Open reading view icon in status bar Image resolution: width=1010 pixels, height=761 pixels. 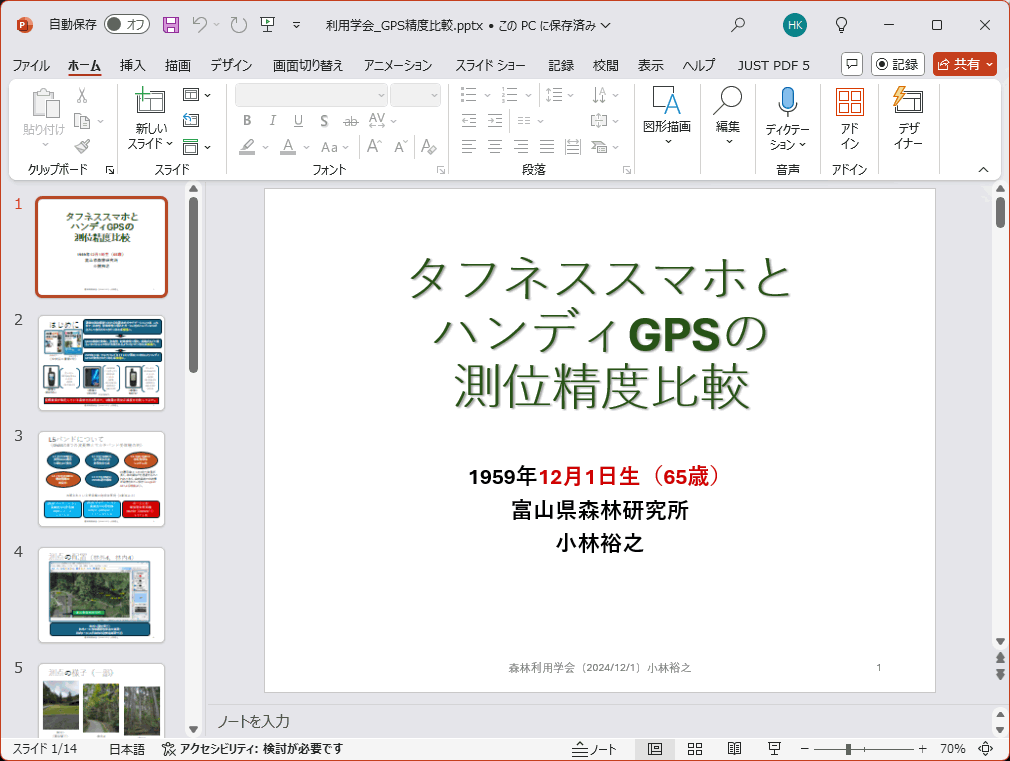(x=734, y=749)
